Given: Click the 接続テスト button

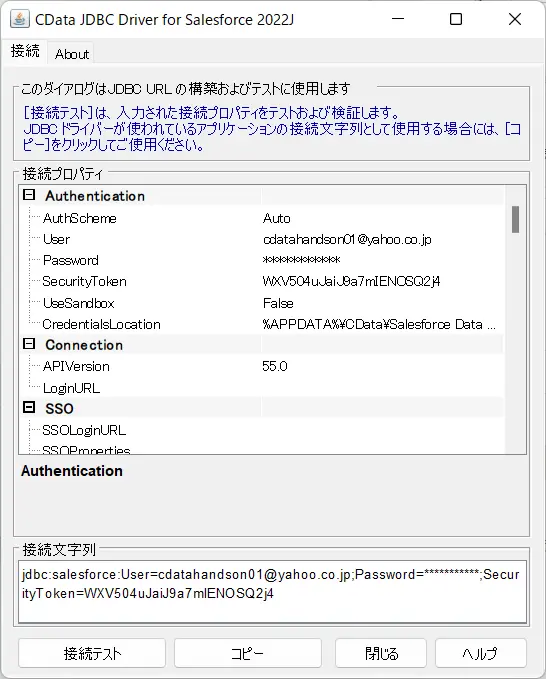Looking at the screenshot, I should pos(92,653).
